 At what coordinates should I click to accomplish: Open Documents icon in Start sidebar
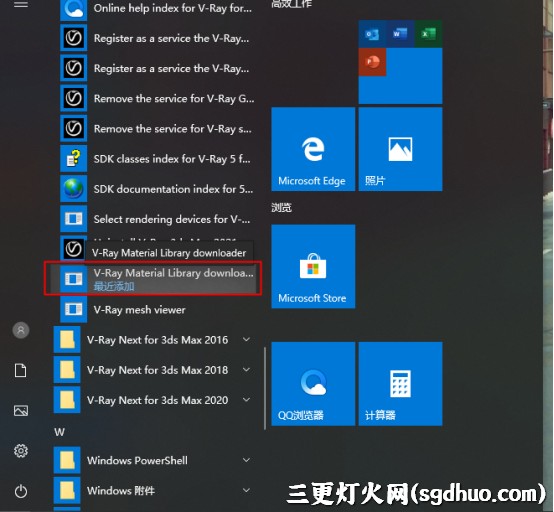[20, 370]
